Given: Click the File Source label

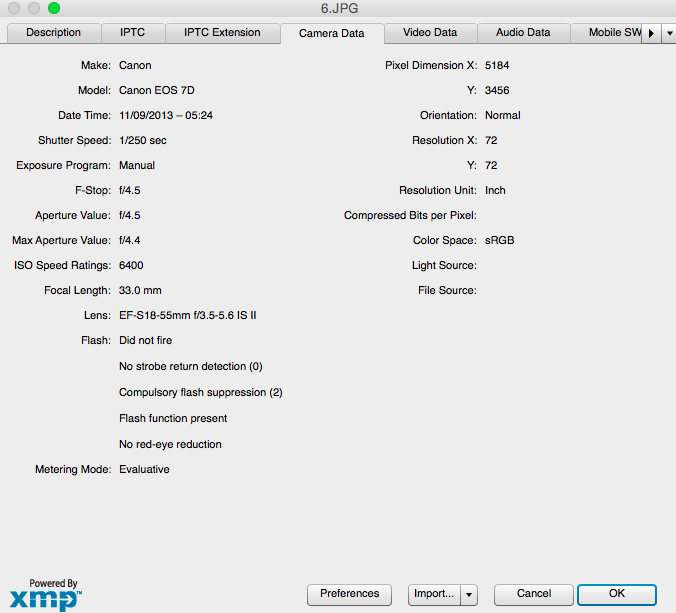Looking at the screenshot, I should click(x=448, y=291).
